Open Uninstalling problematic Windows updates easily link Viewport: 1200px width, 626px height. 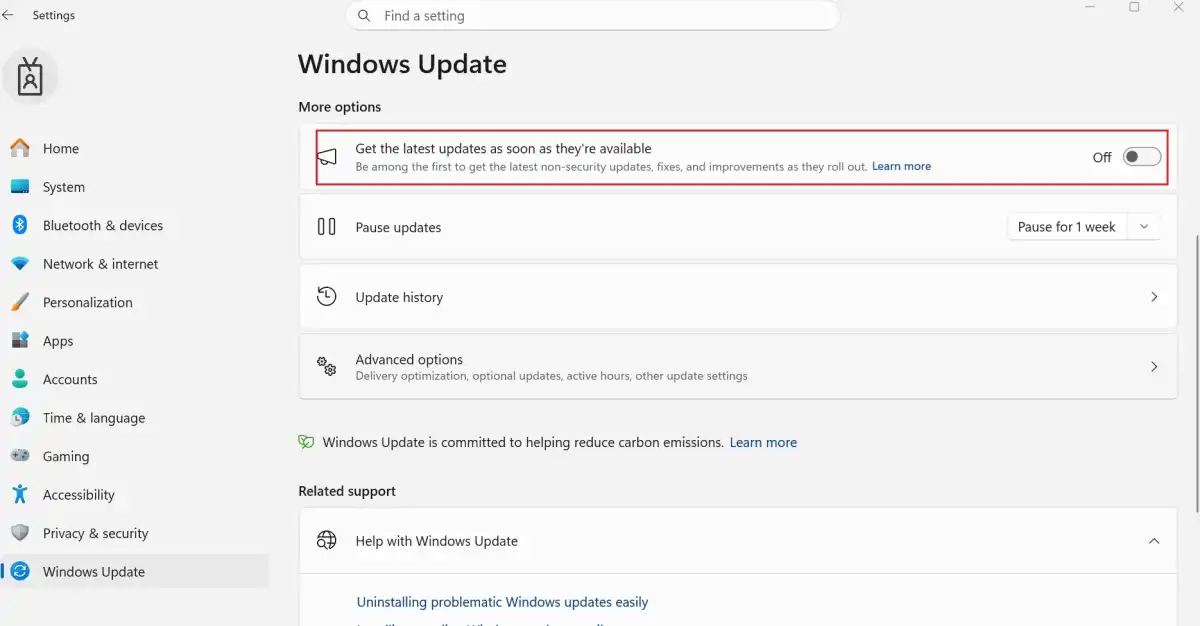(502, 602)
